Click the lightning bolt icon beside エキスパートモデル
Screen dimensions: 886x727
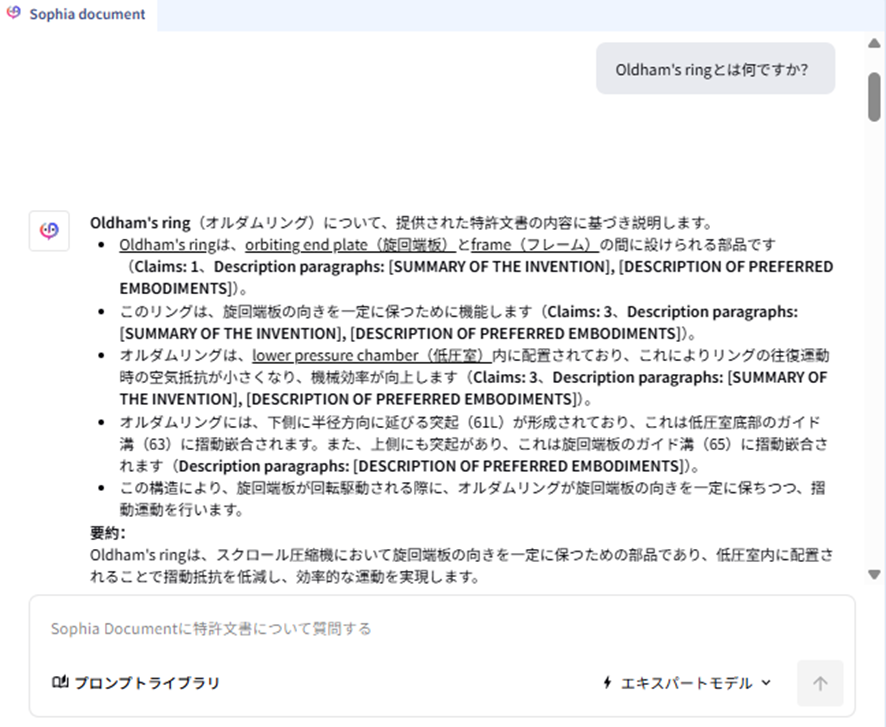607,683
